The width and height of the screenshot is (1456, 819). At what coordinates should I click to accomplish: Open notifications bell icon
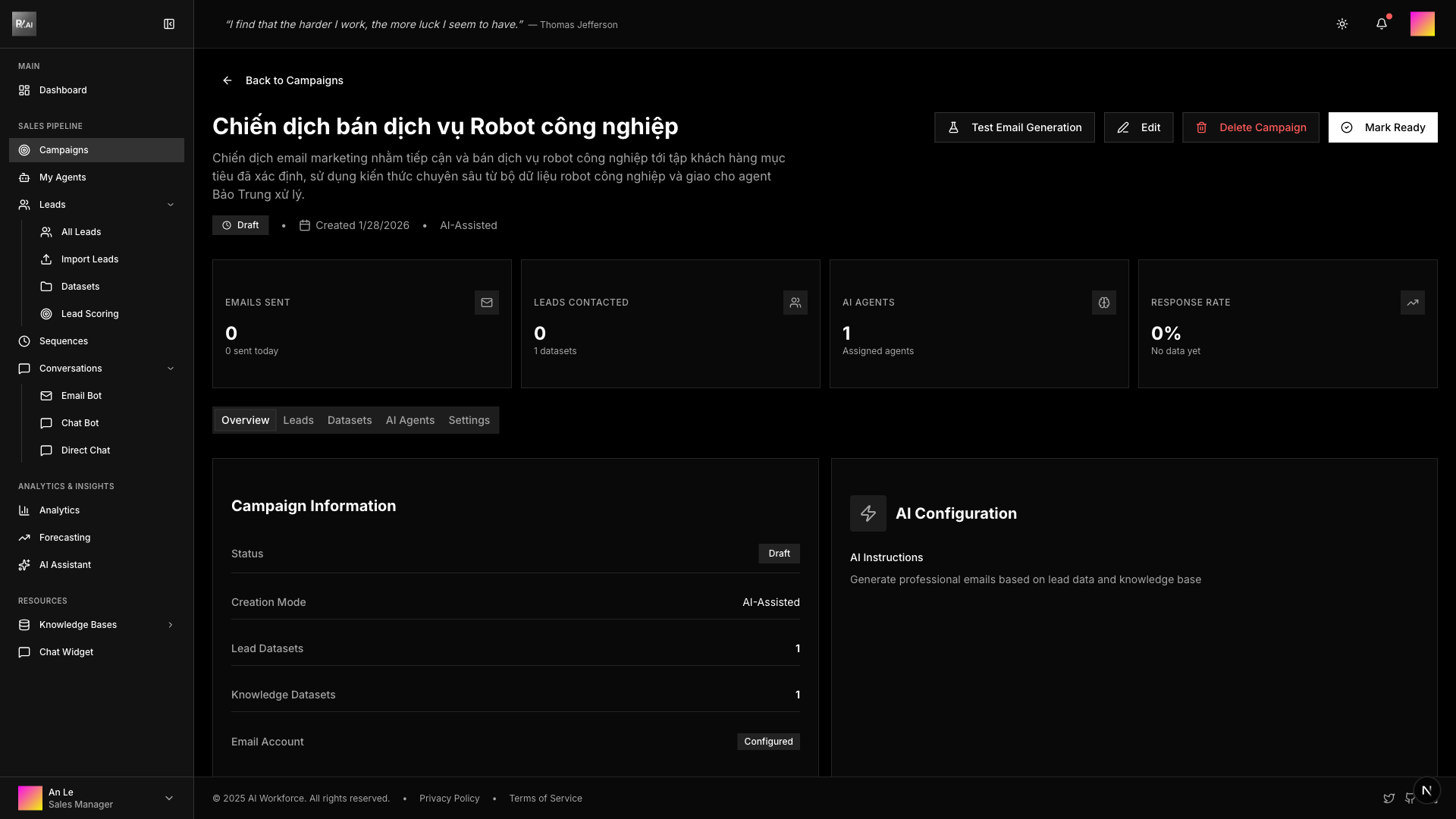click(1382, 24)
